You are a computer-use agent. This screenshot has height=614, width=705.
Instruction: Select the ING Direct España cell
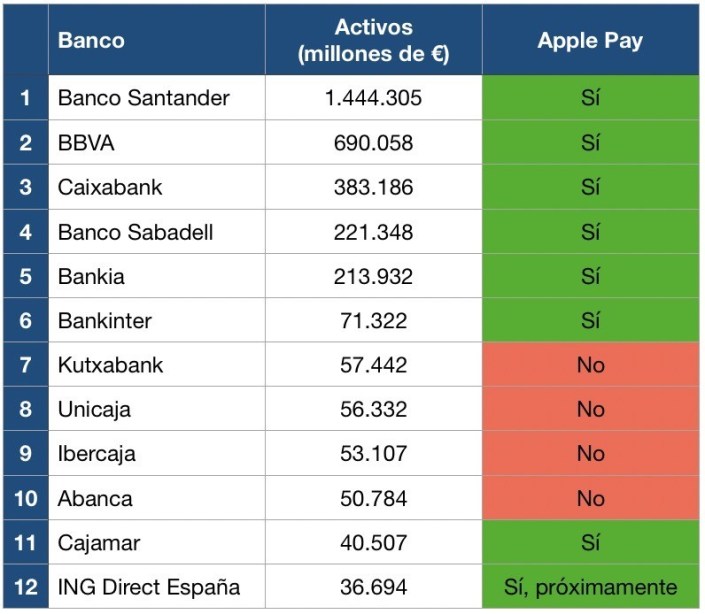coord(148,587)
